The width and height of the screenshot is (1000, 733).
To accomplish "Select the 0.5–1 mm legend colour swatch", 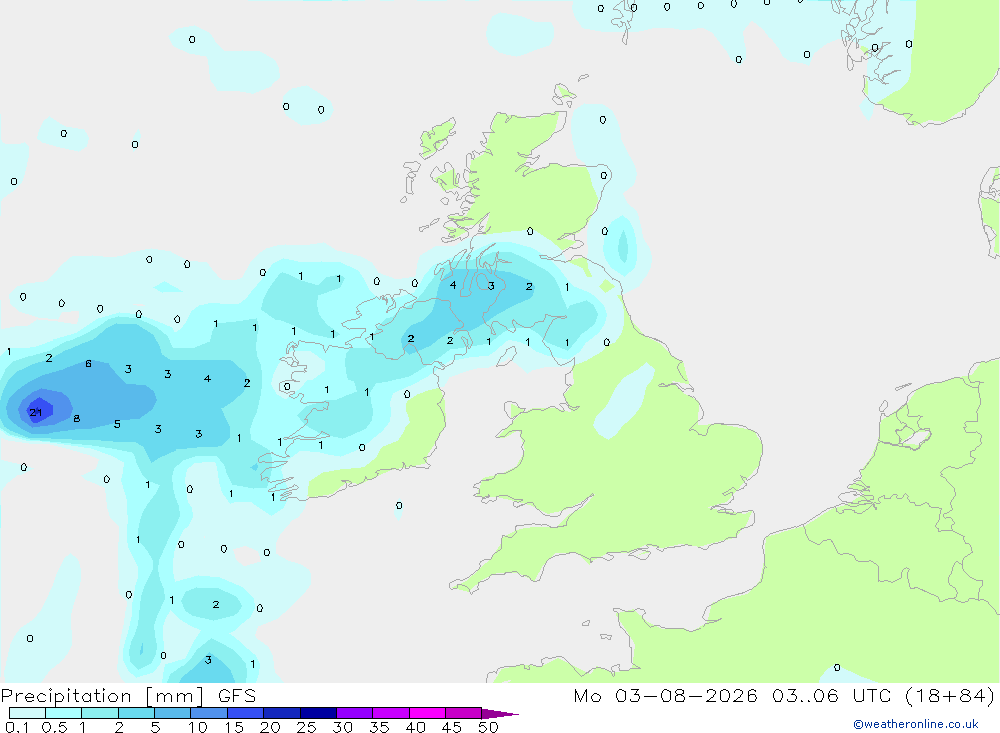I will coord(64,713).
